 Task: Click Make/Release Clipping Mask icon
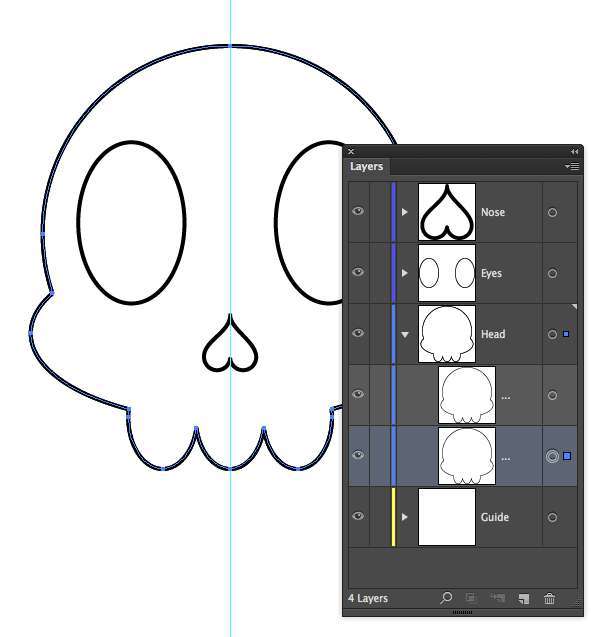tap(471, 598)
